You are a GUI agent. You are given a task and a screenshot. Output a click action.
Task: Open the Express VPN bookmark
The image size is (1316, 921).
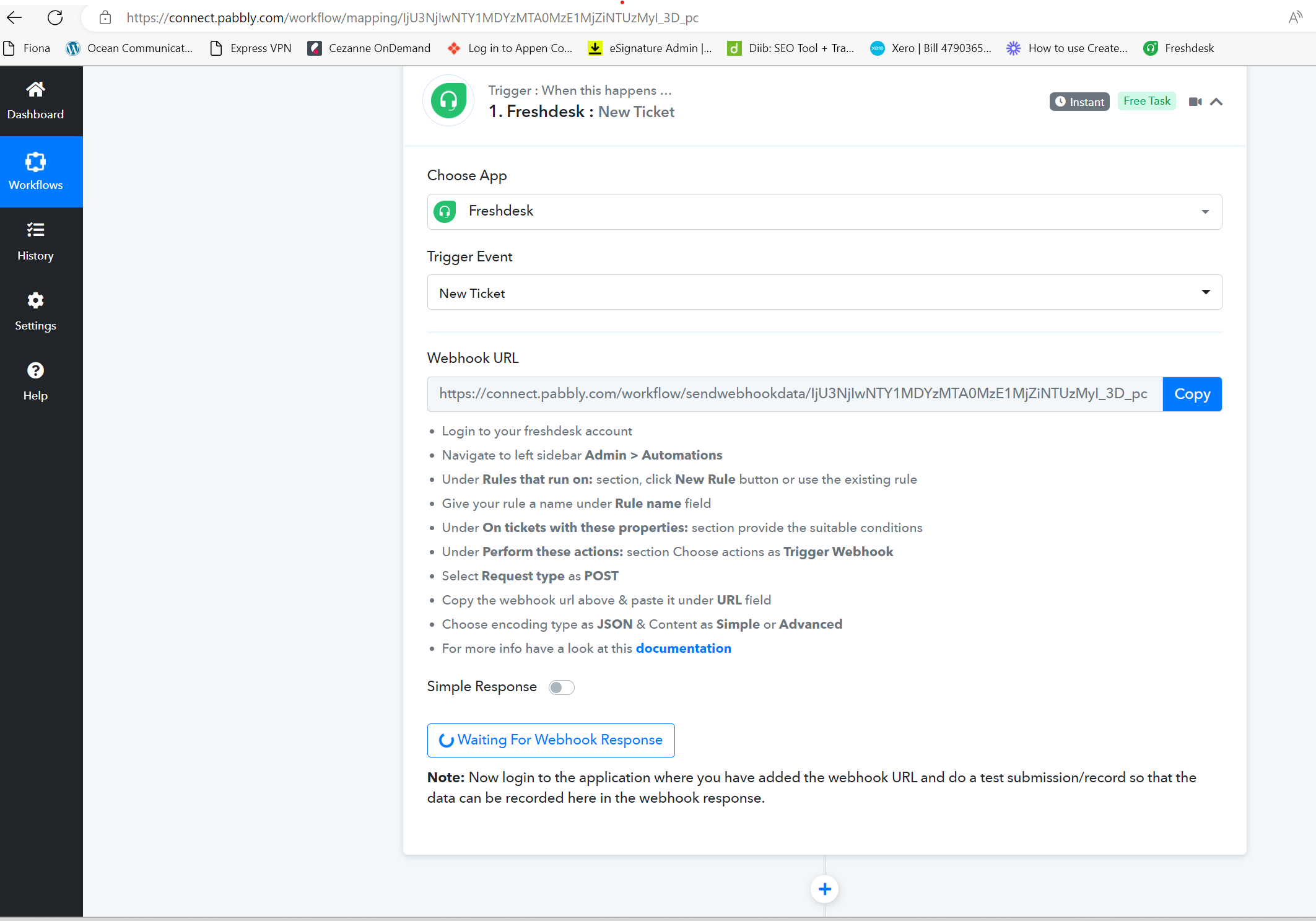pyautogui.click(x=251, y=48)
